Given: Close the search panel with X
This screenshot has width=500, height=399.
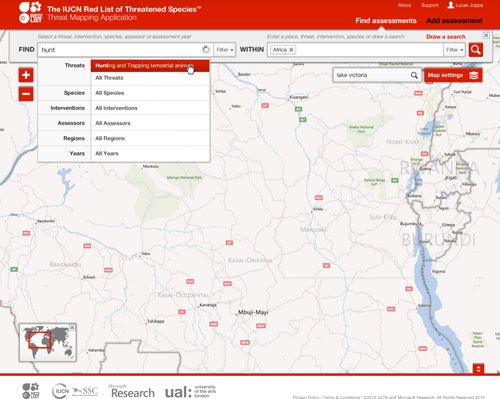Looking at the screenshot, I should pyautogui.click(x=486, y=35).
